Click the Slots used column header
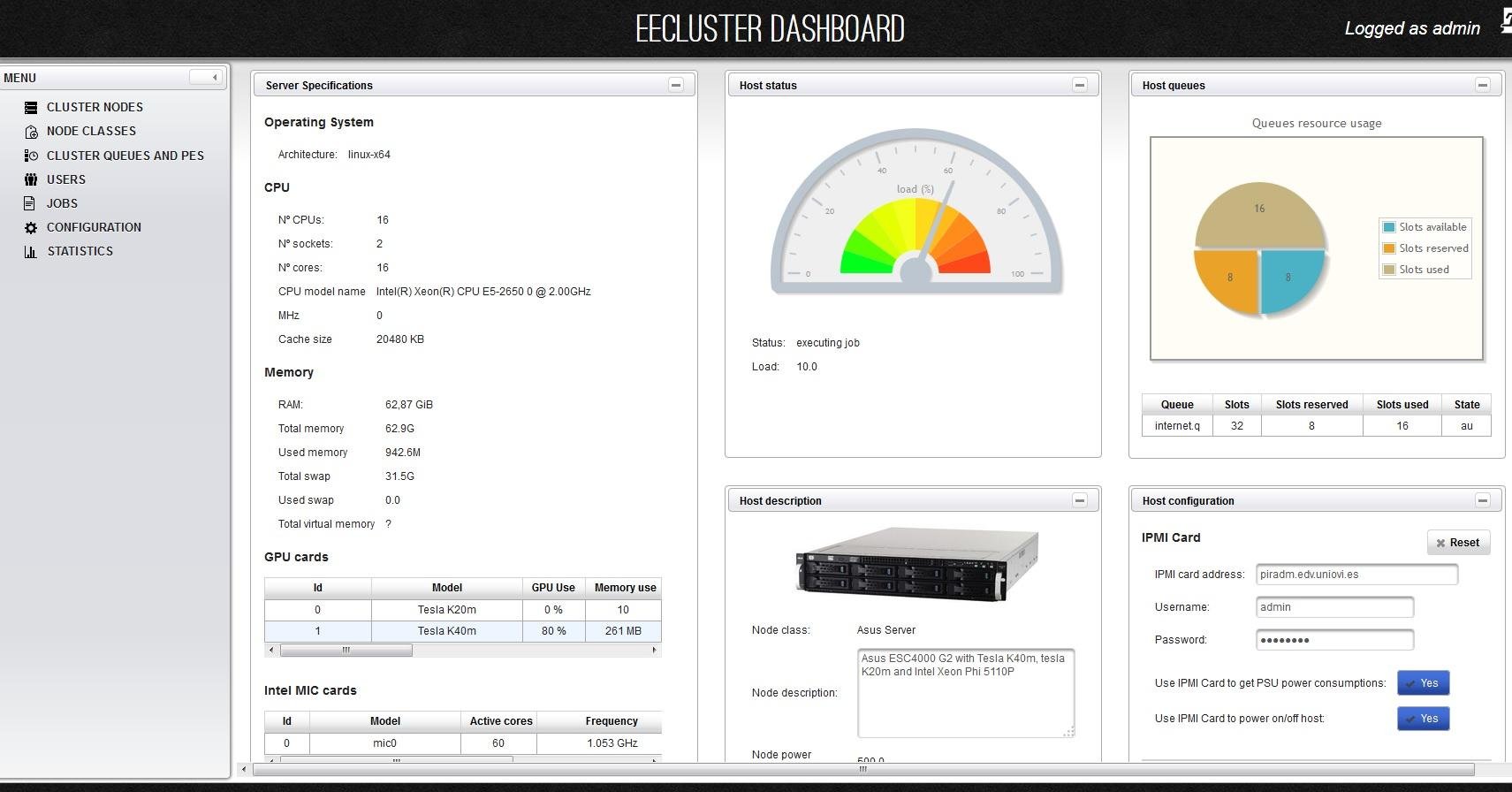Image resolution: width=1512 pixels, height=792 pixels. point(1402,405)
